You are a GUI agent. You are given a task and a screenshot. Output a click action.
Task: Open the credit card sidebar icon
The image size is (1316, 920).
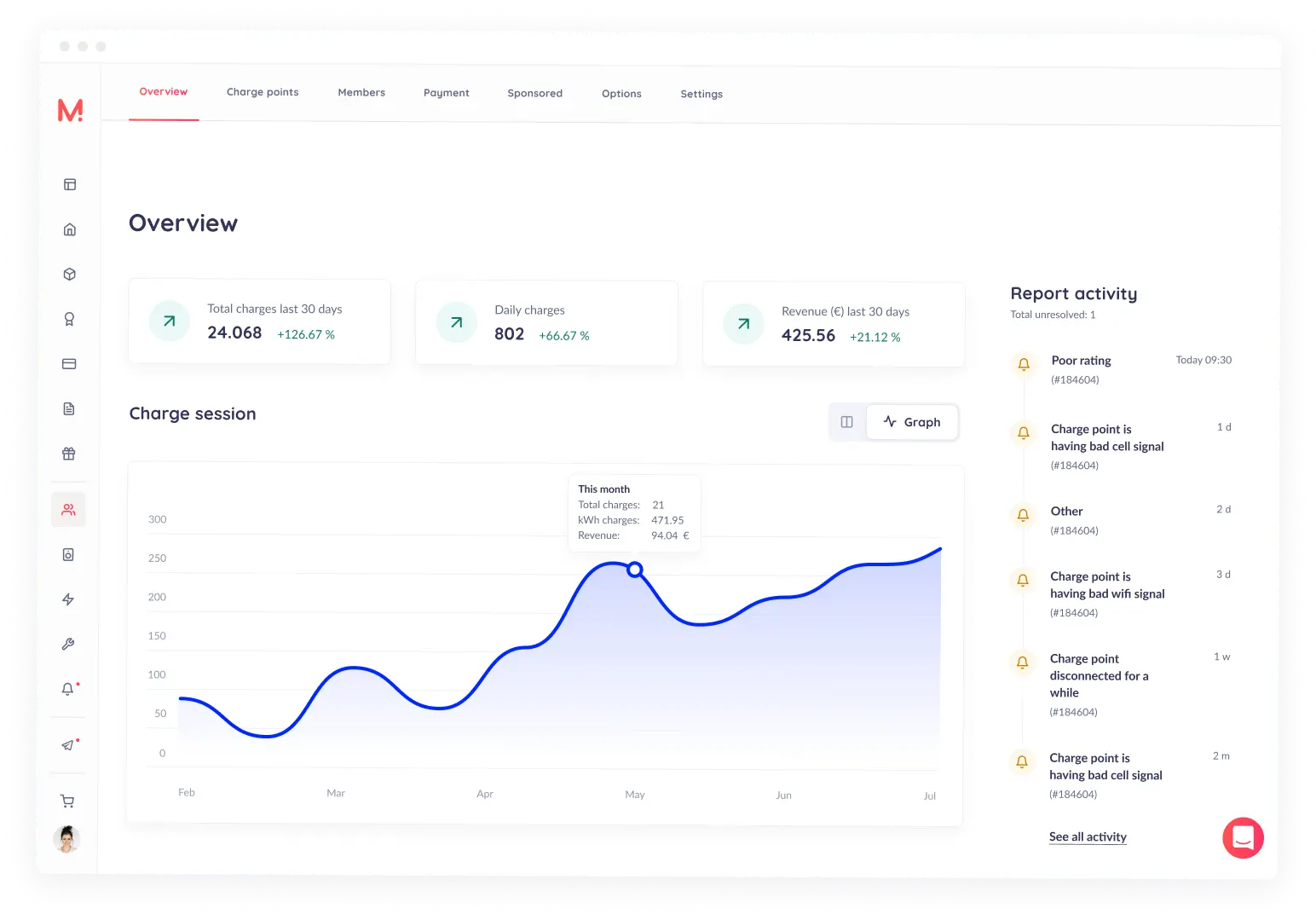pos(69,364)
